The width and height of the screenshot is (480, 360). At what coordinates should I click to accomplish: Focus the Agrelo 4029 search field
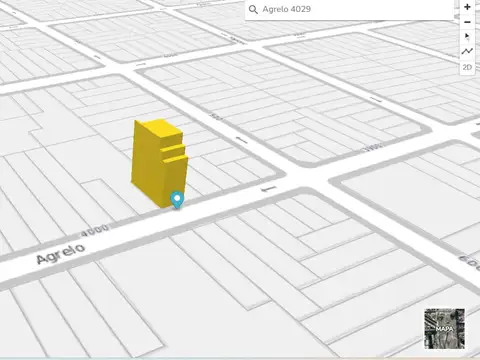[x=349, y=9]
